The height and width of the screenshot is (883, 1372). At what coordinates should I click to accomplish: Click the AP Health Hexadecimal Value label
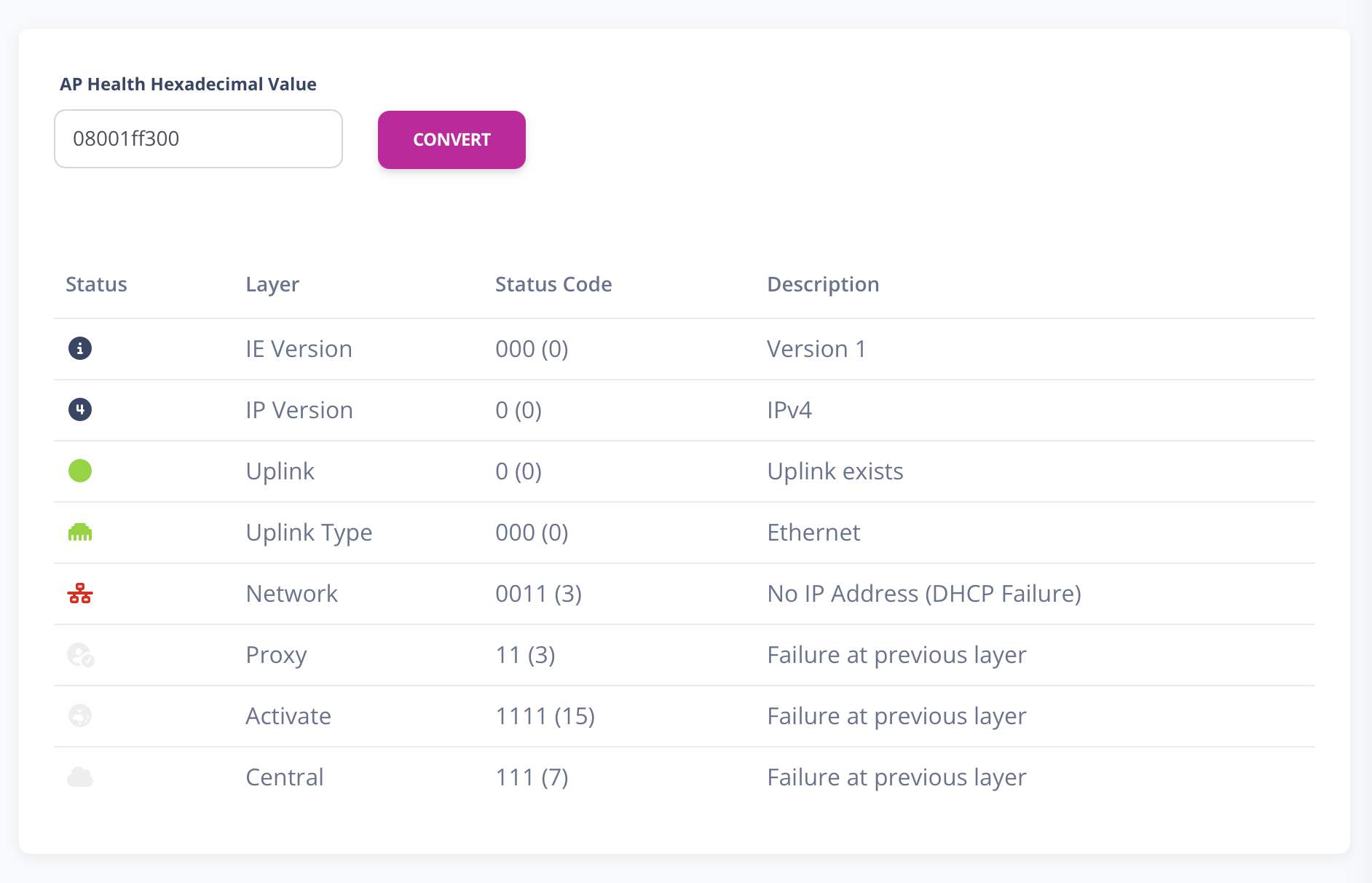[188, 85]
